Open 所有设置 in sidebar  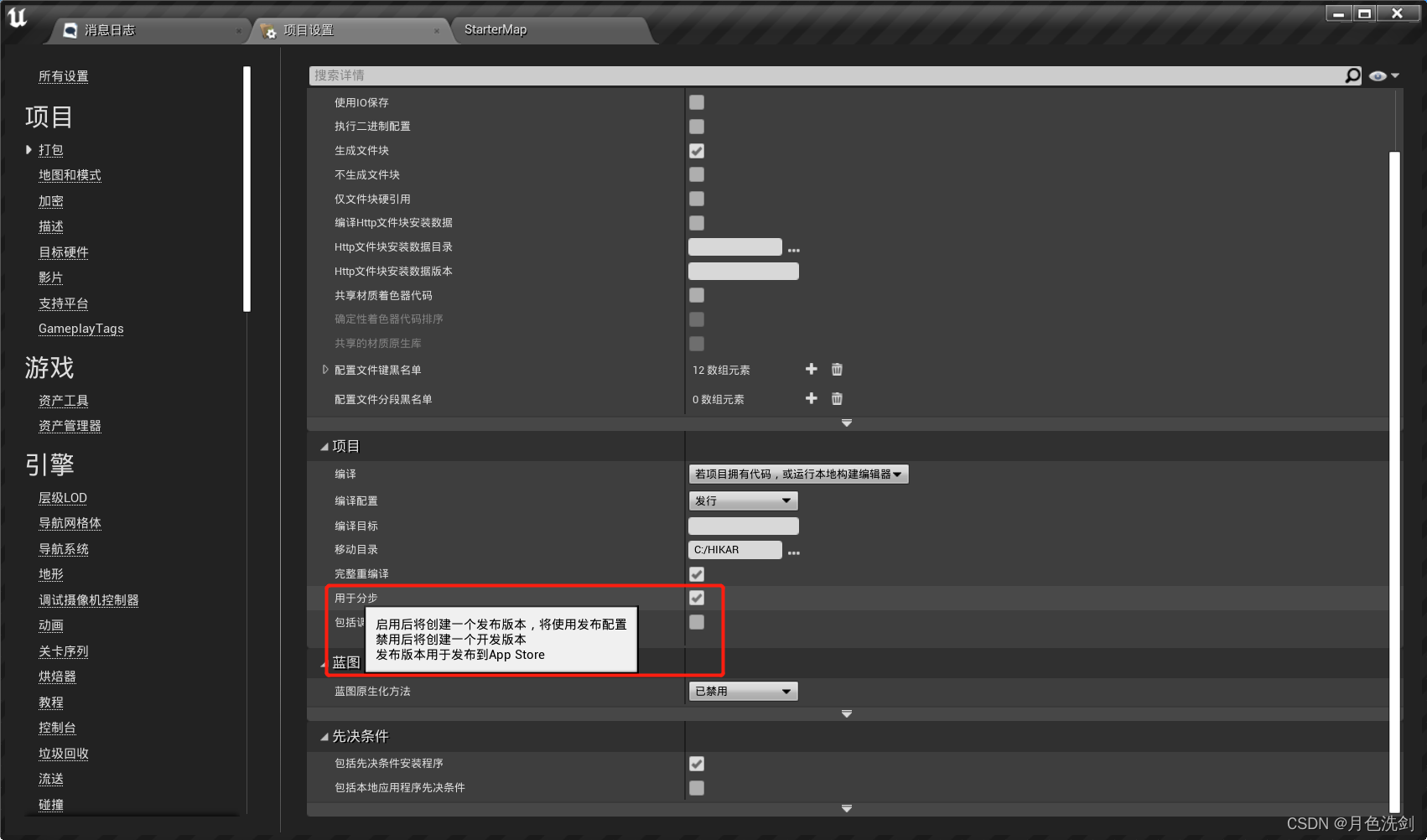(x=64, y=76)
